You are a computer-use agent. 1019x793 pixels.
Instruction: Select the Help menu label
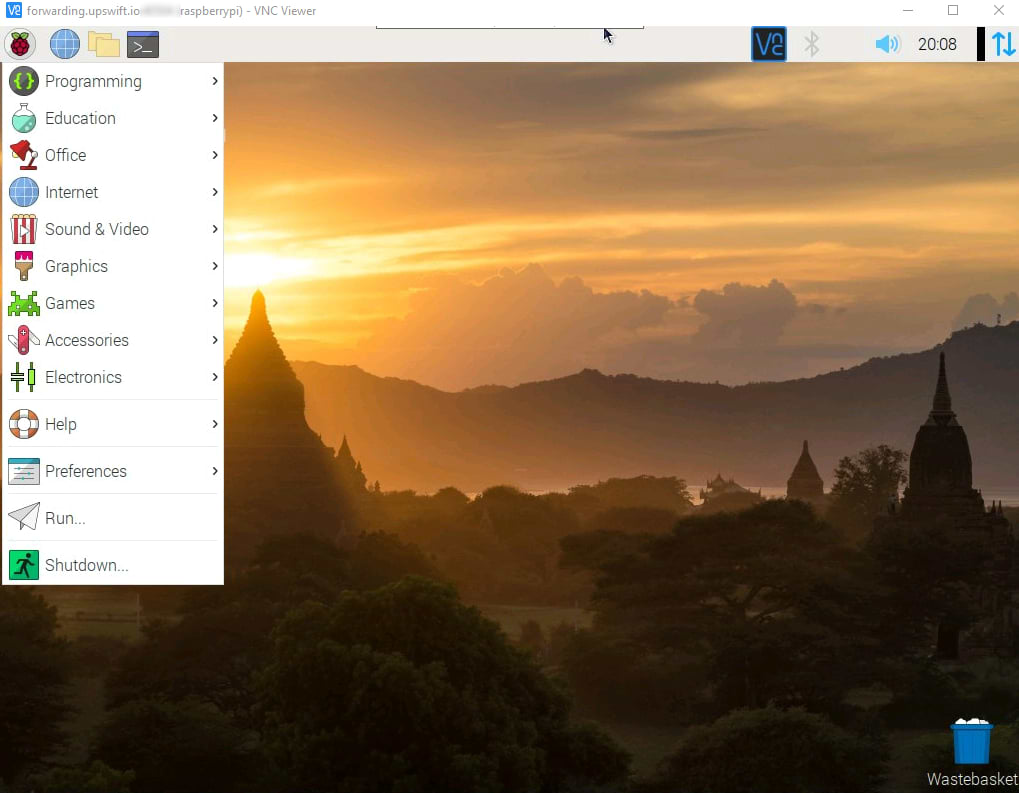[60, 424]
